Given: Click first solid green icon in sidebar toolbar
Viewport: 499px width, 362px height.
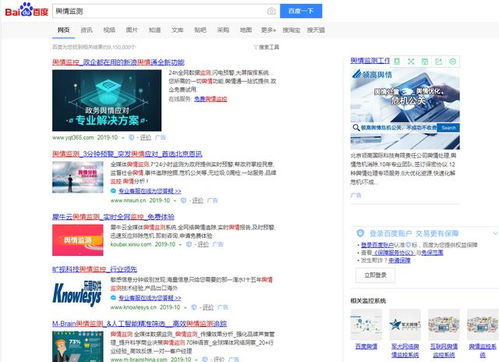Looking at the screenshot, I should (x=397, y=61).
